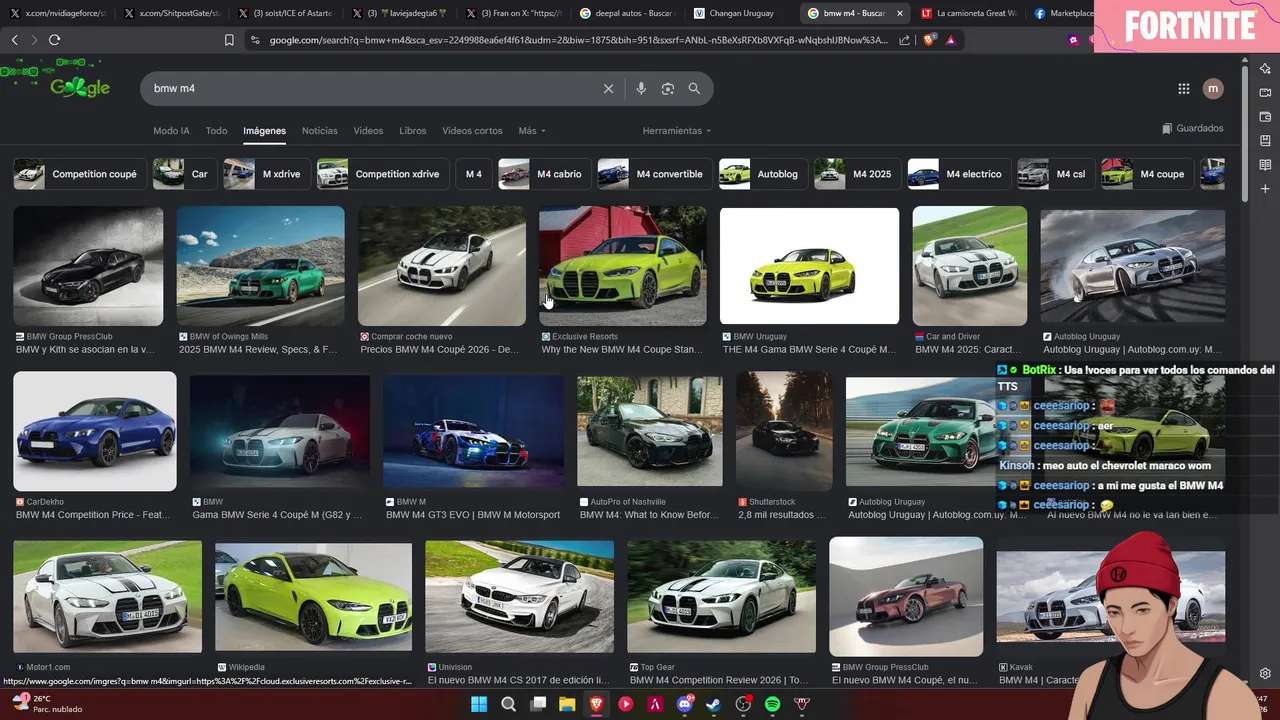This screenshot has height=720, width=1280.
Task: Close the bmw m4 browser tab
Action: point(899,13)
